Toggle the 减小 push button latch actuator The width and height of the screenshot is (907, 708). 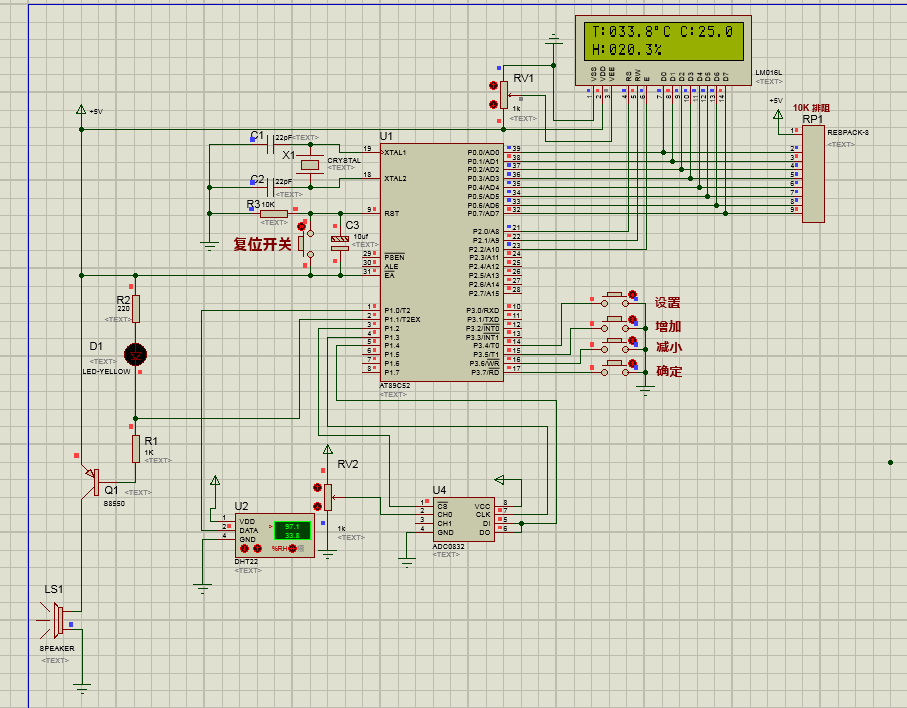pos(632,341)
